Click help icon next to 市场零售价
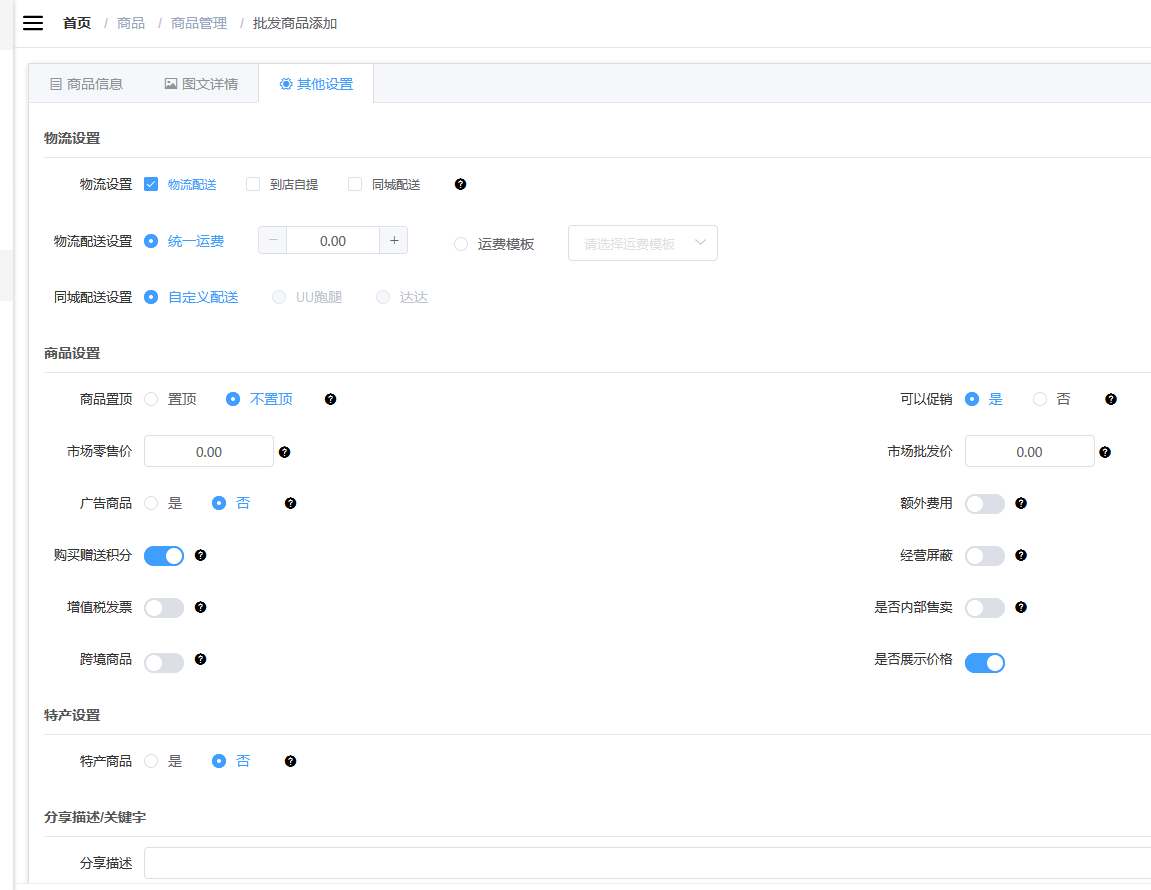 pyautogui.click(x=285, y=452)
